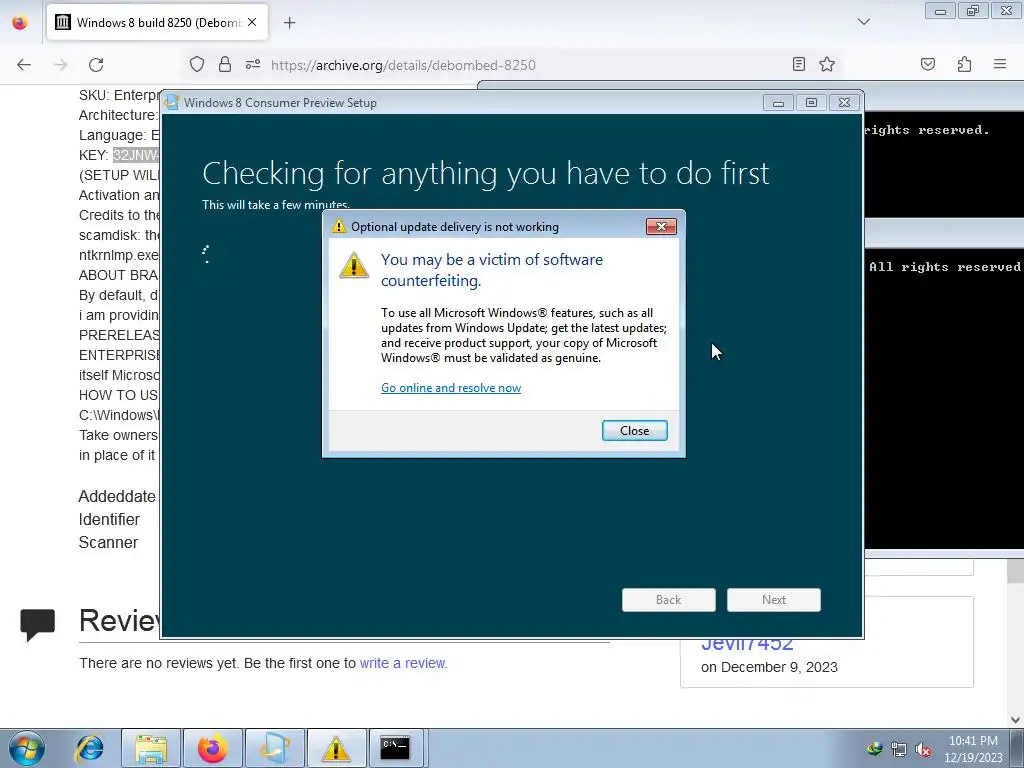This screenshot has width=1024, height=768.
Task: Open the tracking protection shield icon
Action: [197, 64]
